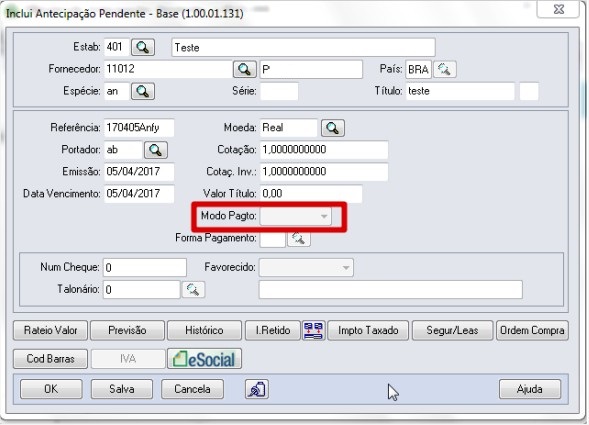Click the I.Retido button
The width and height of the screenshot is (589, 425).
(273, 331)
